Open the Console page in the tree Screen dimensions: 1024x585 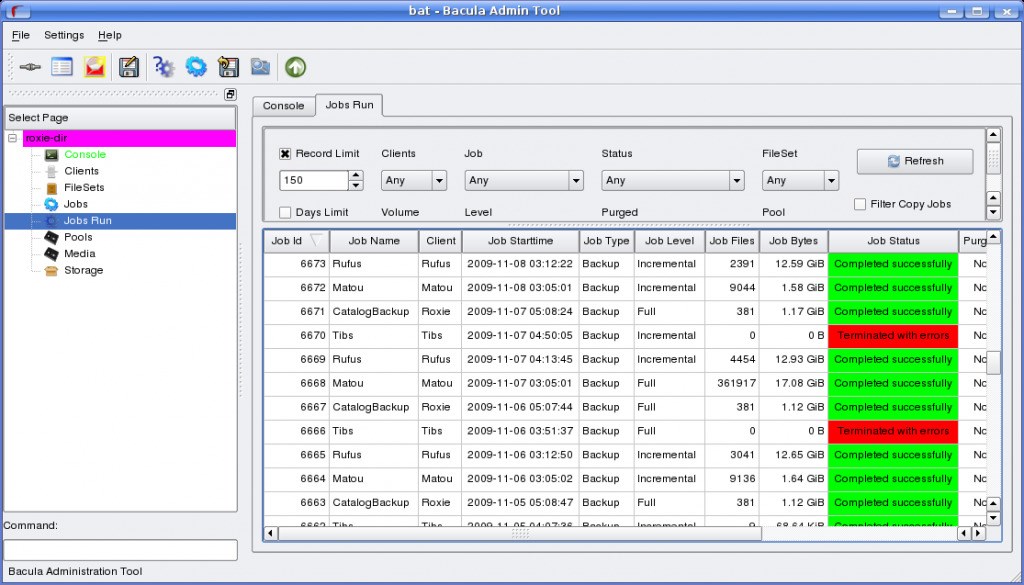coord(85,155)
